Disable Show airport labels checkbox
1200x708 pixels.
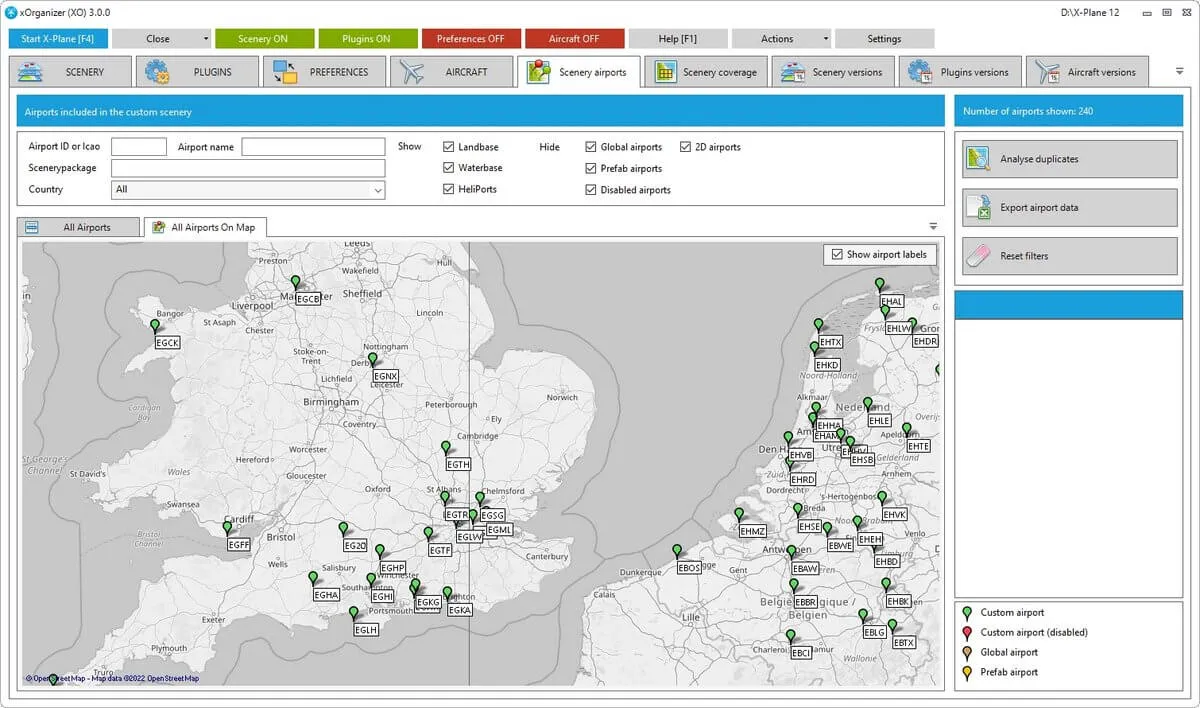(x=836, y=255)
